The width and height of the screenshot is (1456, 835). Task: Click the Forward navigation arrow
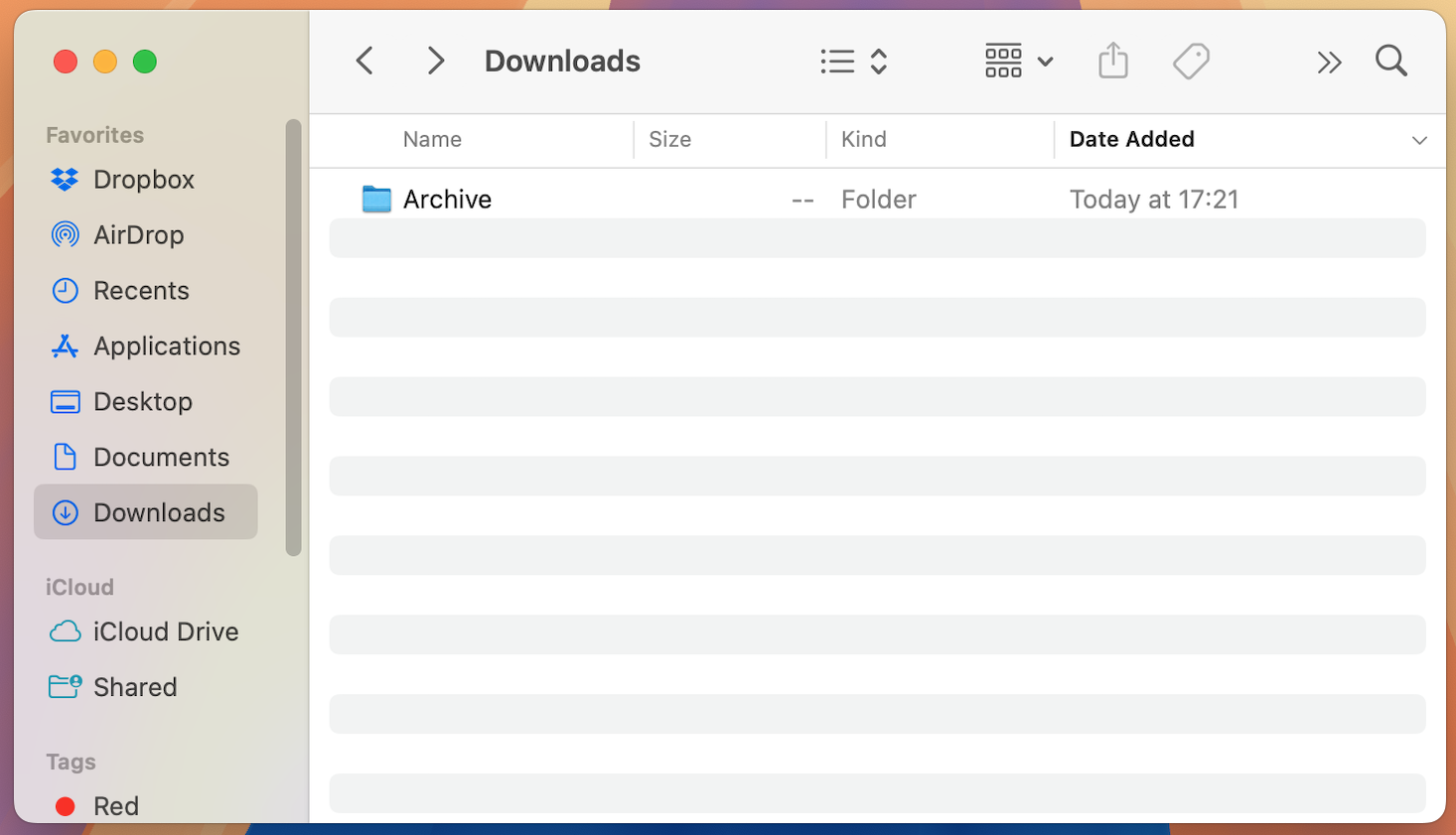(x=435, y=62)
